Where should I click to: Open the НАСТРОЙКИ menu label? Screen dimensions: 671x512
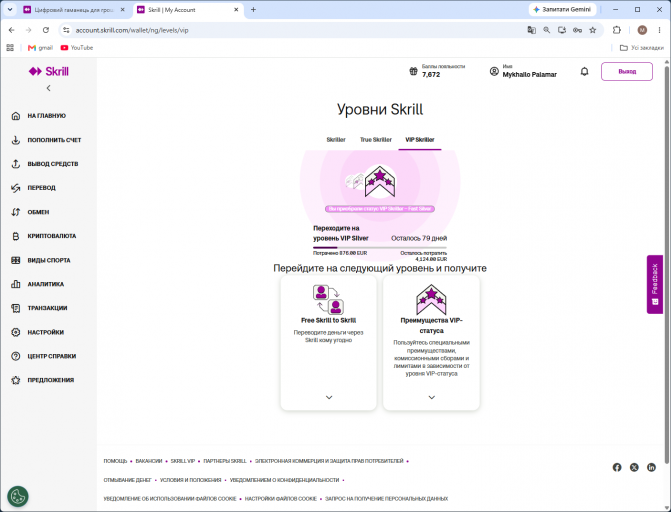46,332
